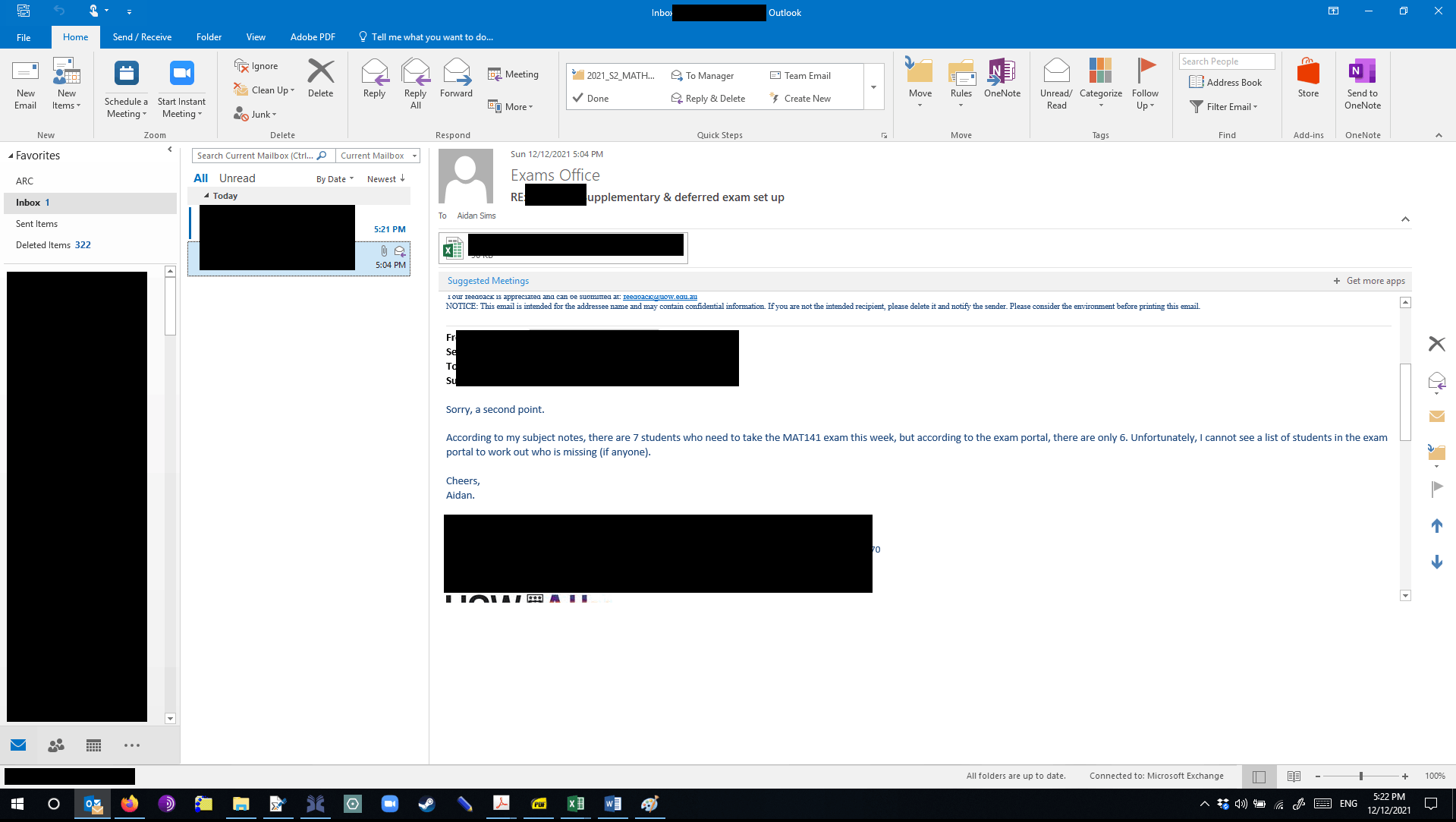Expand the Junk actions dropdown
1456x822 pixels.
[275, 114]
